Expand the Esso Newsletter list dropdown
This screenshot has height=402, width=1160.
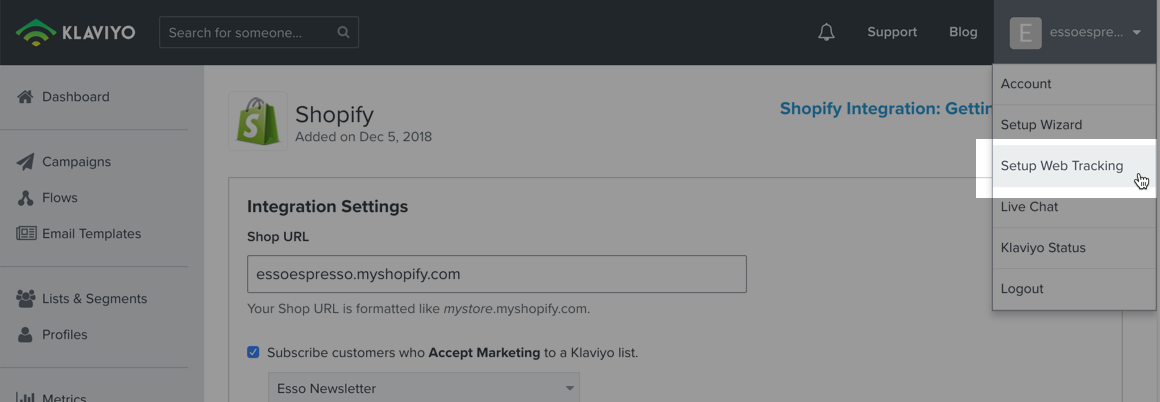coord(424,389)
